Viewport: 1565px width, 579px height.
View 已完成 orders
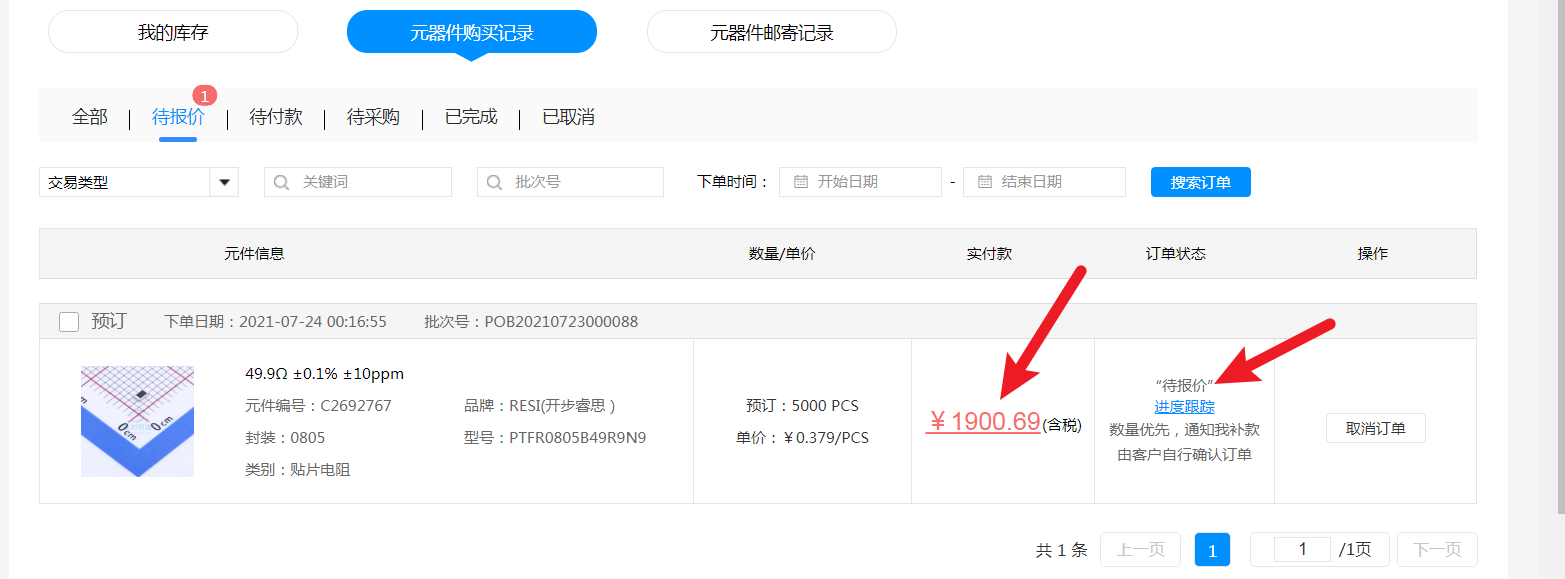[x=471, y=117]
